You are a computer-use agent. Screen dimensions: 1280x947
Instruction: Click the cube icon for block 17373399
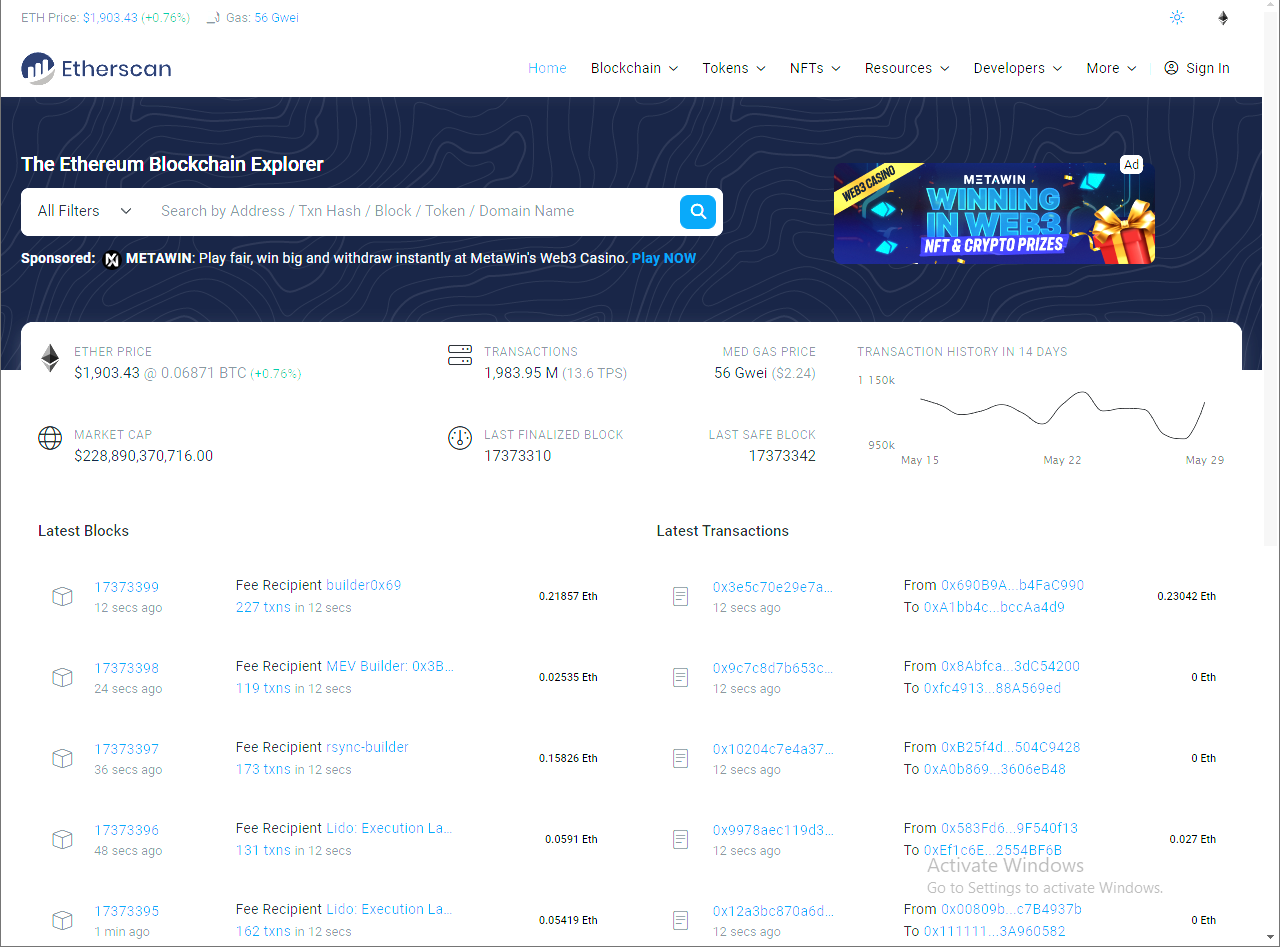click(x=62, y=596)
